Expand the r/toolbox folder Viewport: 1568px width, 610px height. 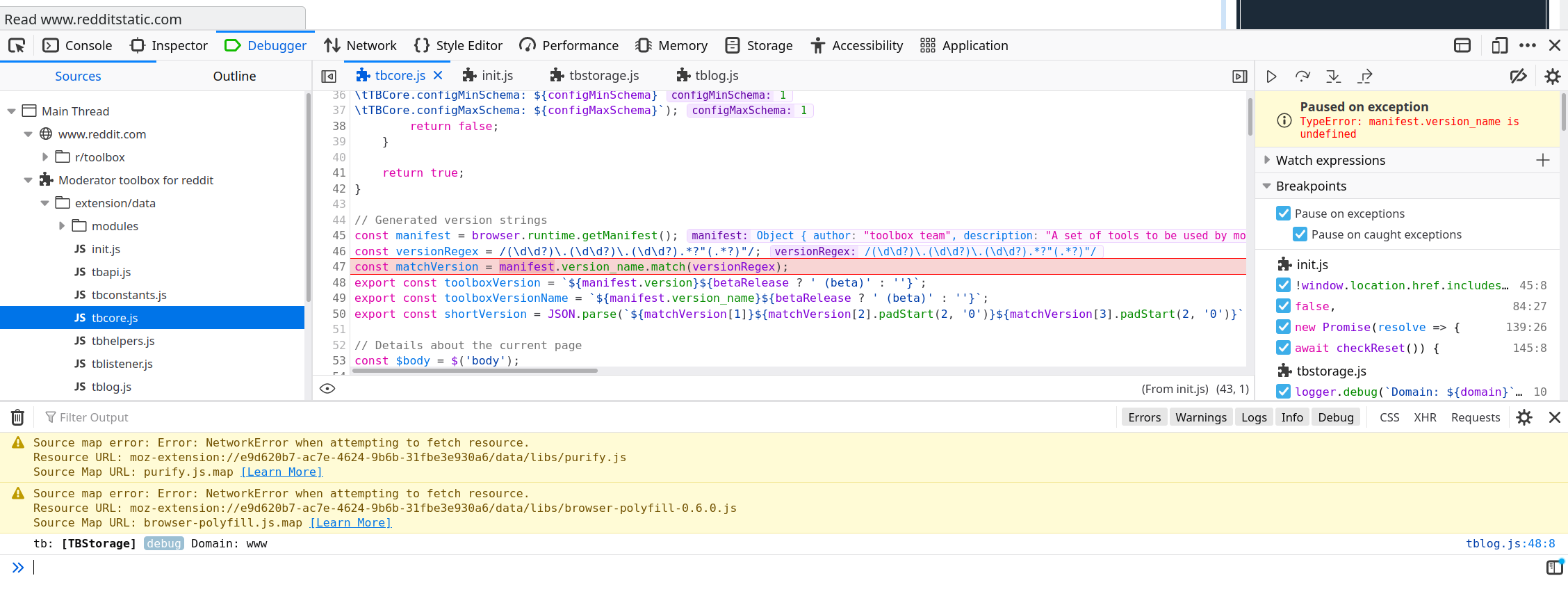[x=45, y=157]
